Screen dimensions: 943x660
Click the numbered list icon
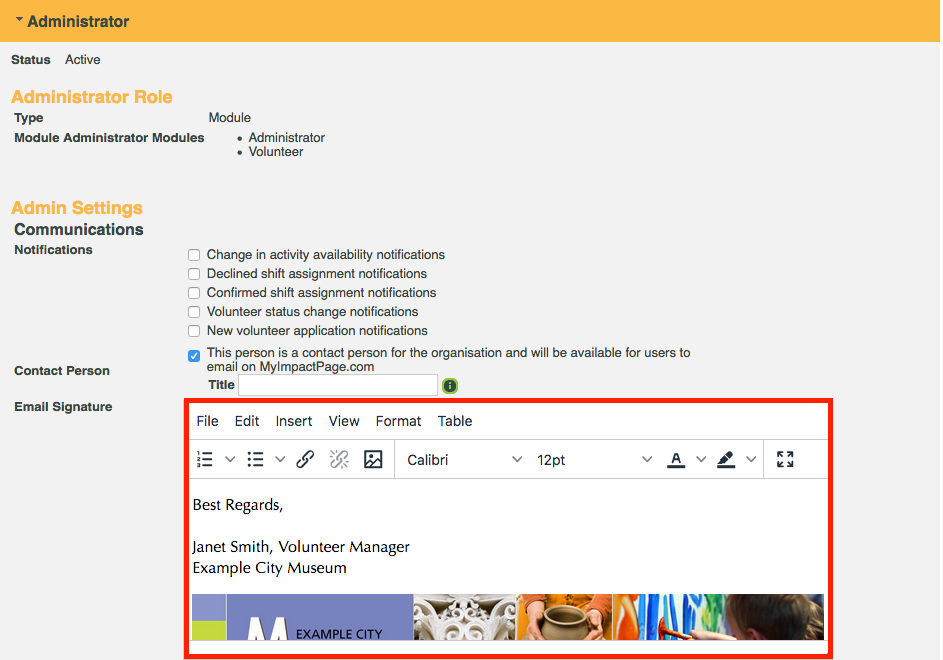205,460
